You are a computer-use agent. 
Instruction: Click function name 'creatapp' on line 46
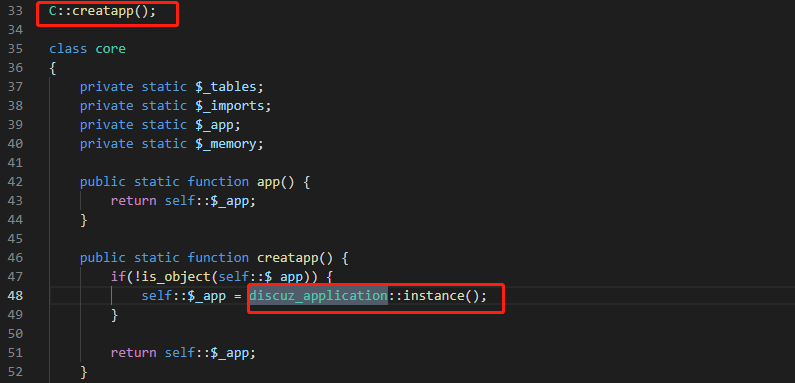pos(287,258)
